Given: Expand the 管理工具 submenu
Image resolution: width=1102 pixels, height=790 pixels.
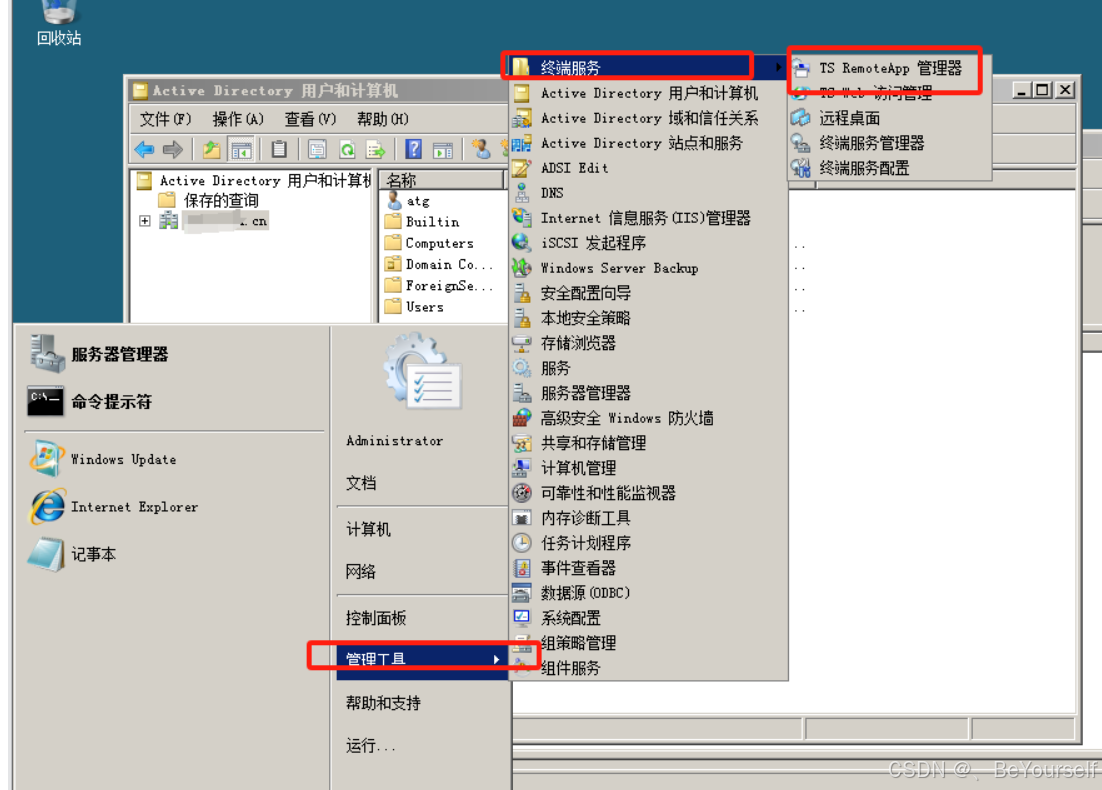Looking at the screenshot, I should 422,659.
